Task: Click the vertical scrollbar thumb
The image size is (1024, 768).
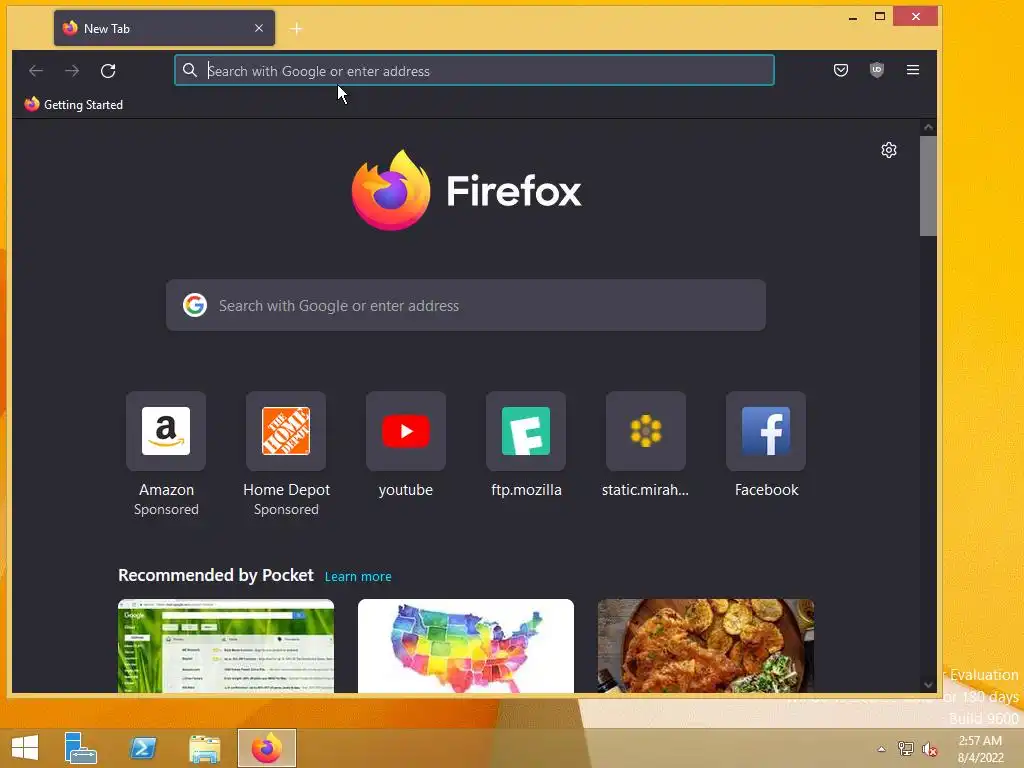Action: [928, 186]
